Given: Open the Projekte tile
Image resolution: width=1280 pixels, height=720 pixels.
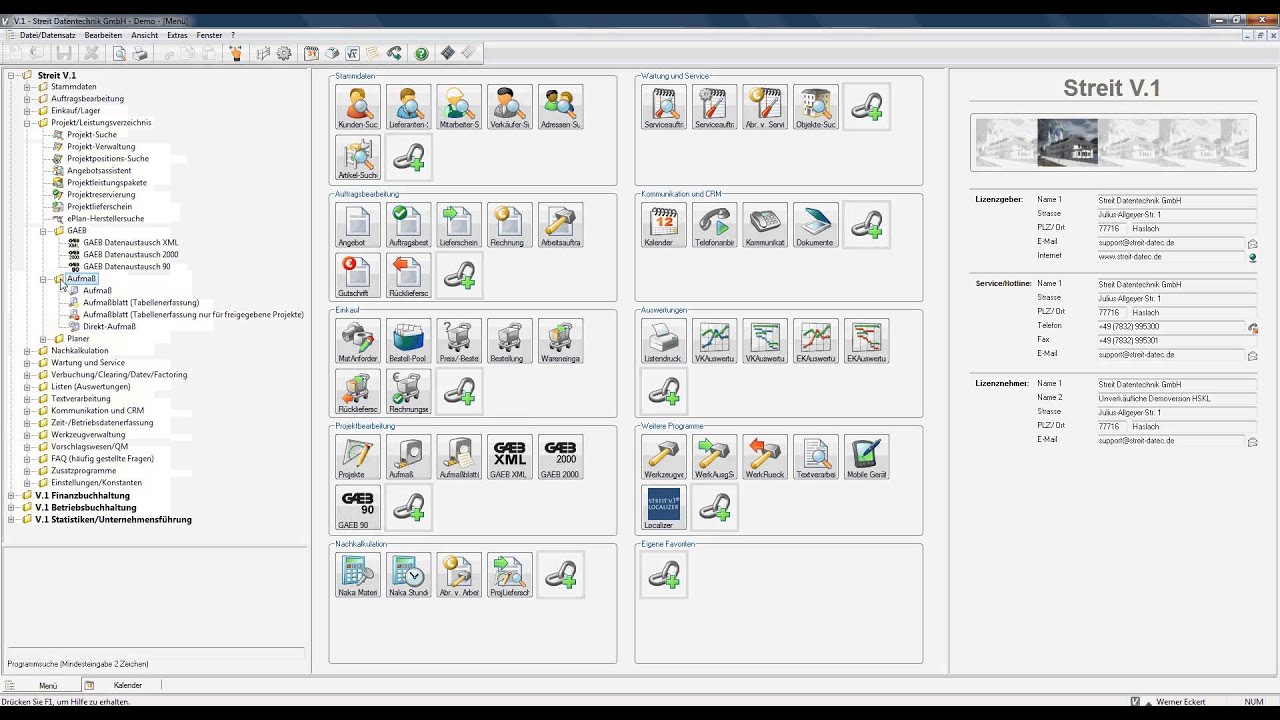Looking at the screenshot, I should coord(358,457).
